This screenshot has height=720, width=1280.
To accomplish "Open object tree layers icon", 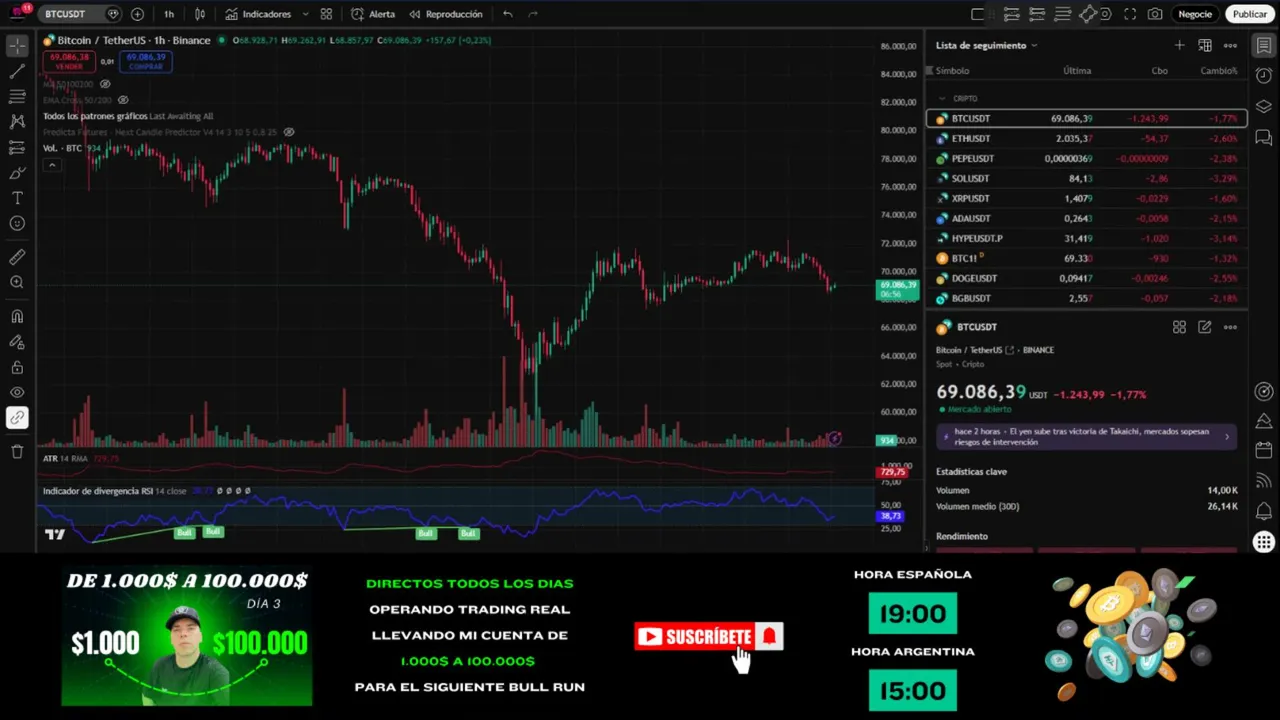I will [x=1264, y=107].
